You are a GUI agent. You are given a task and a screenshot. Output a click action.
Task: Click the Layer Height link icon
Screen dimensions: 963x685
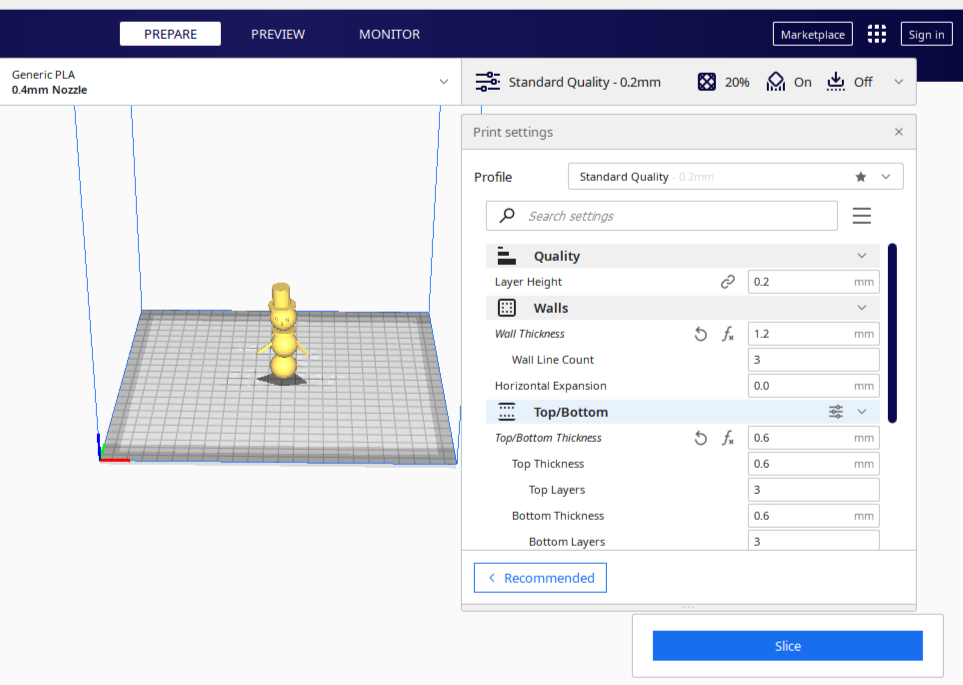point(728,282)
